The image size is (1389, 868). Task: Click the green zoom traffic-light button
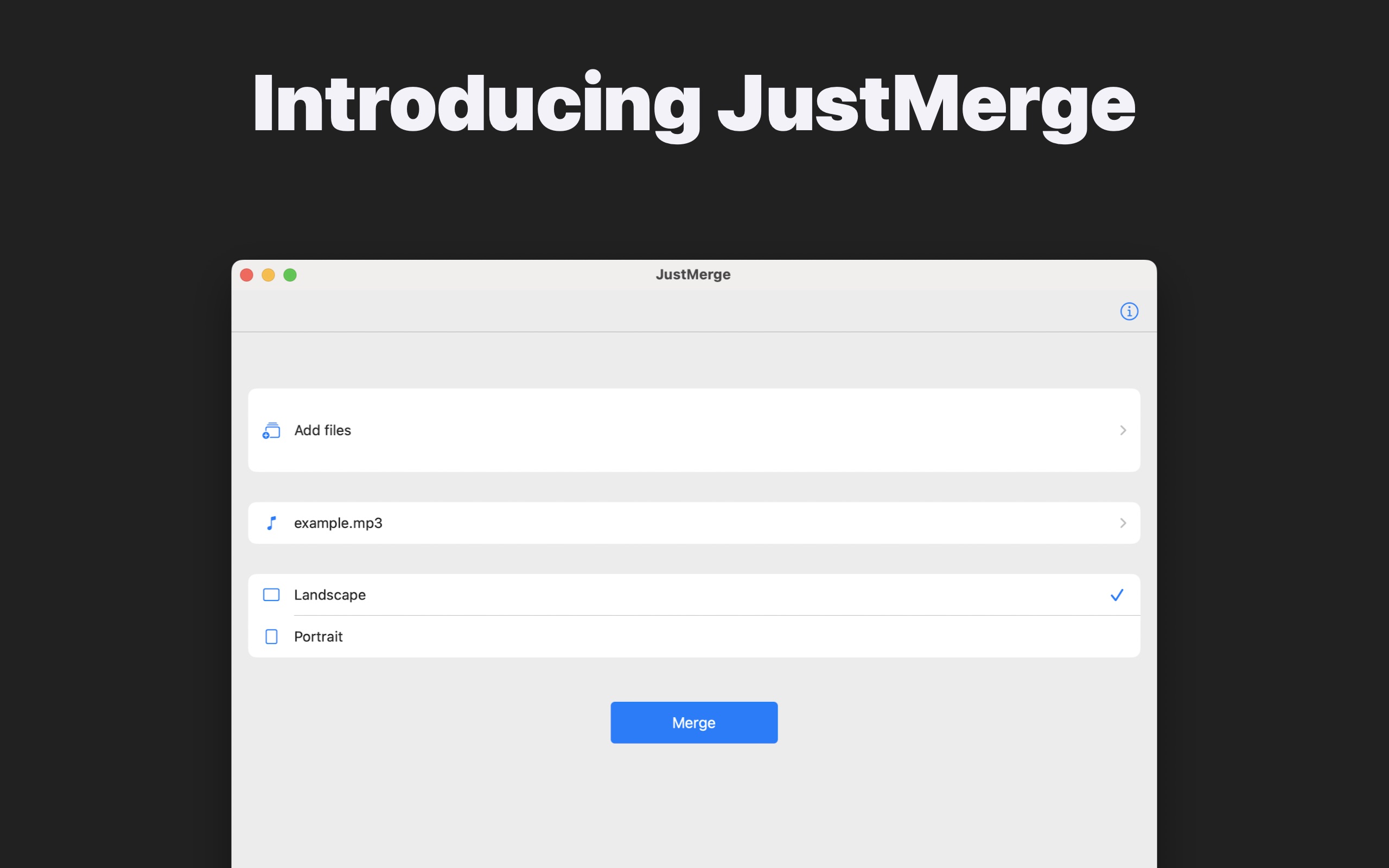pyautogui.click(x=290, y=275)
